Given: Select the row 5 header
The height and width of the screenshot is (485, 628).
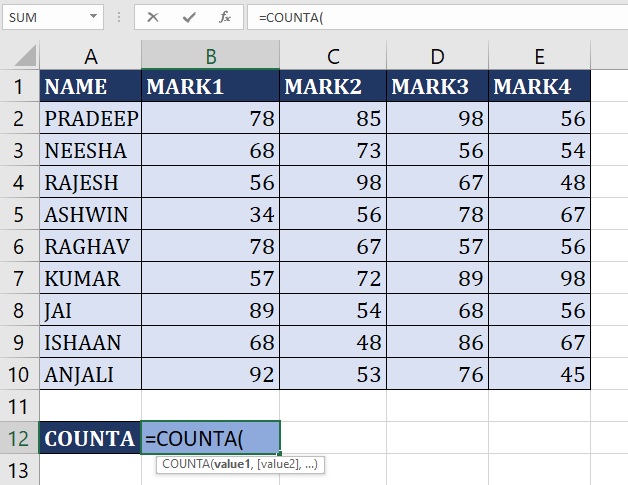Looking at the screenshot, I should (19, 214).
